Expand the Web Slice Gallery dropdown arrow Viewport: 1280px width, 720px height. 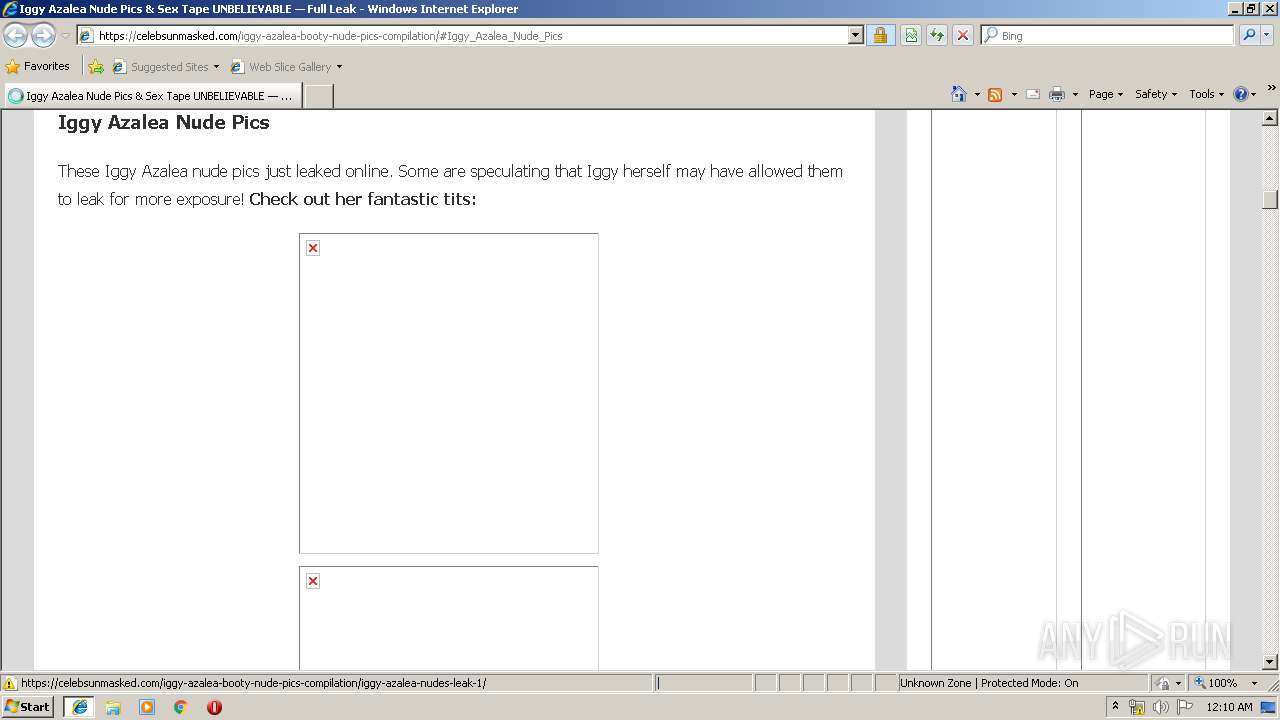click(339, 67)
